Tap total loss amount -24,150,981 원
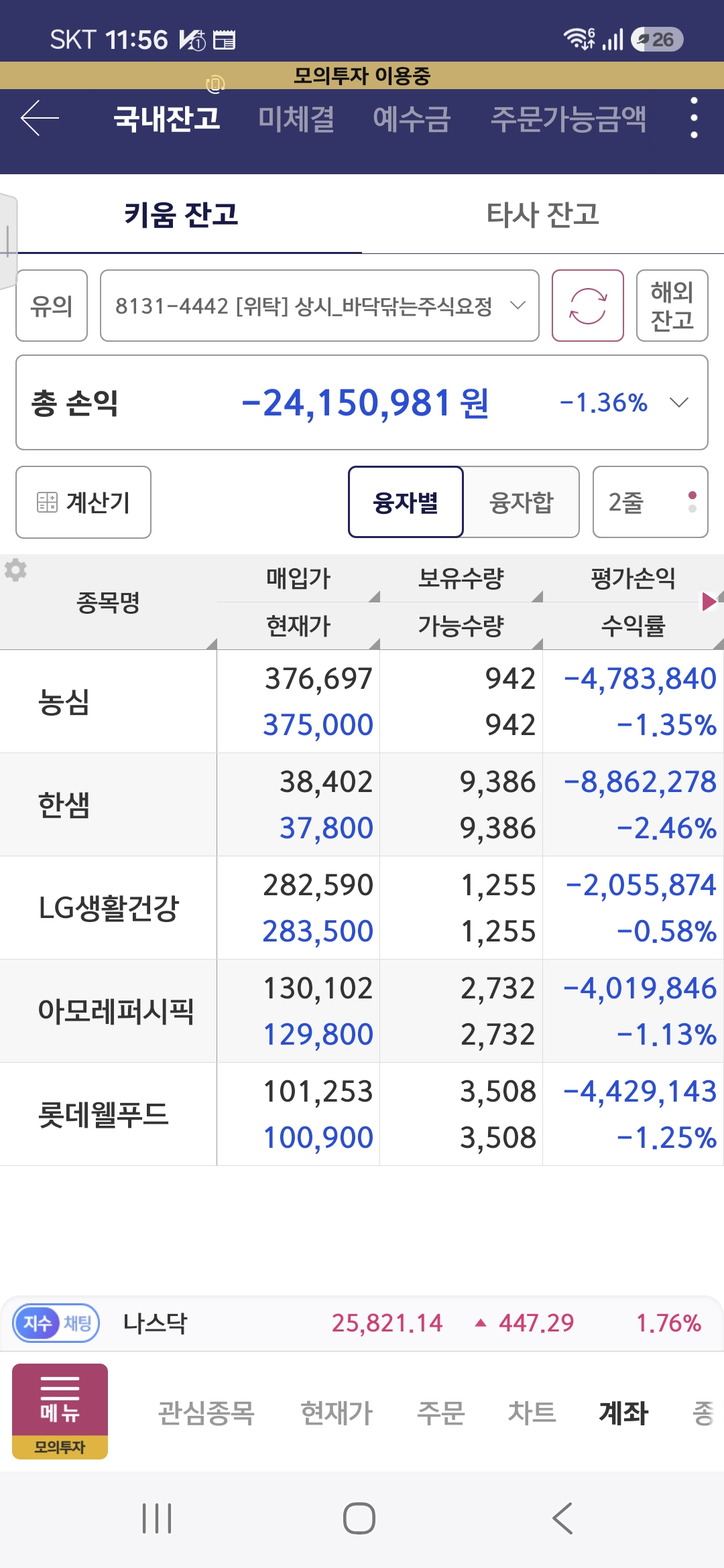The height and width of the screenshot is (1568, 724). click(365, 403)
